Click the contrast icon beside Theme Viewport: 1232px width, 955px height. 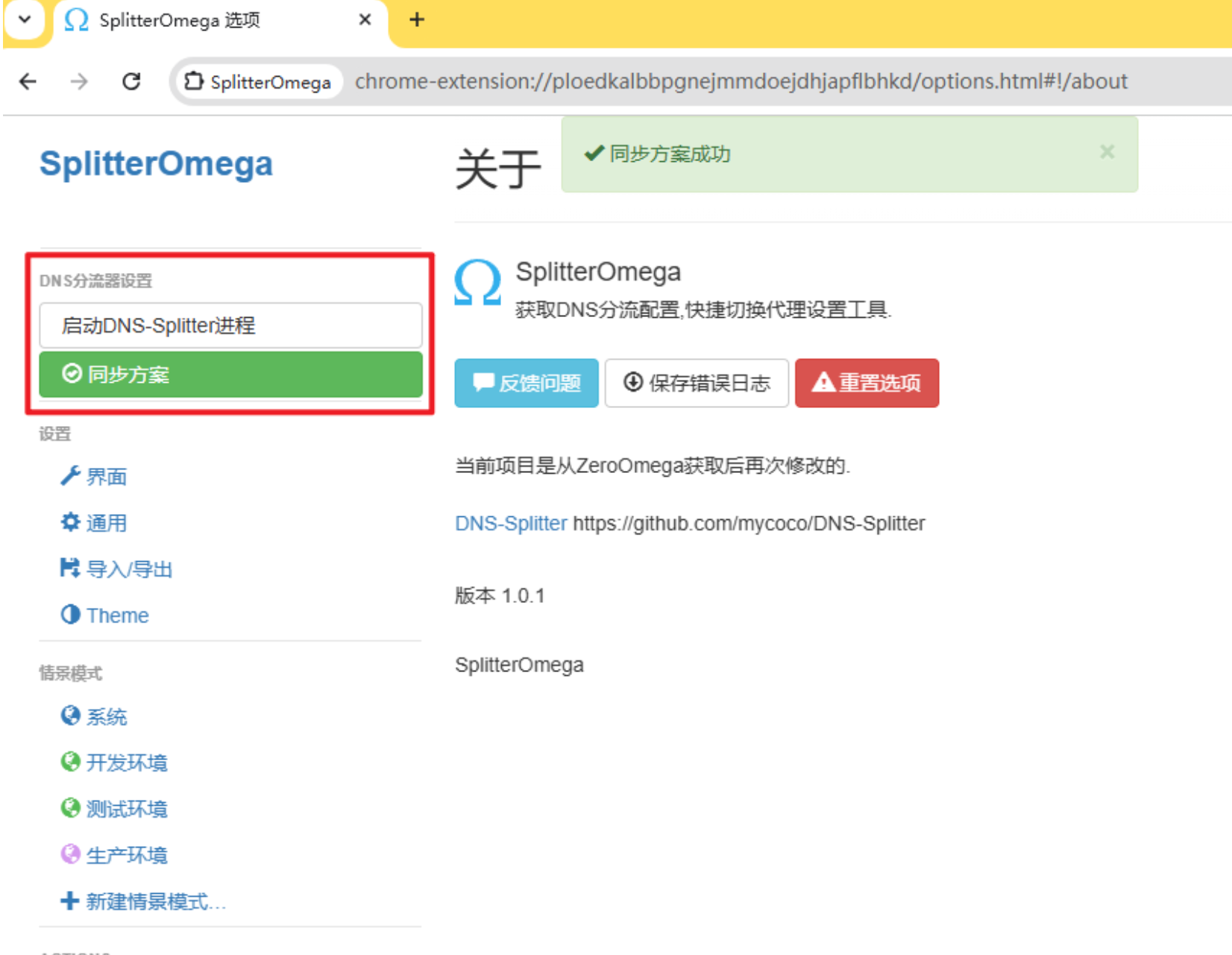(70, 615)
